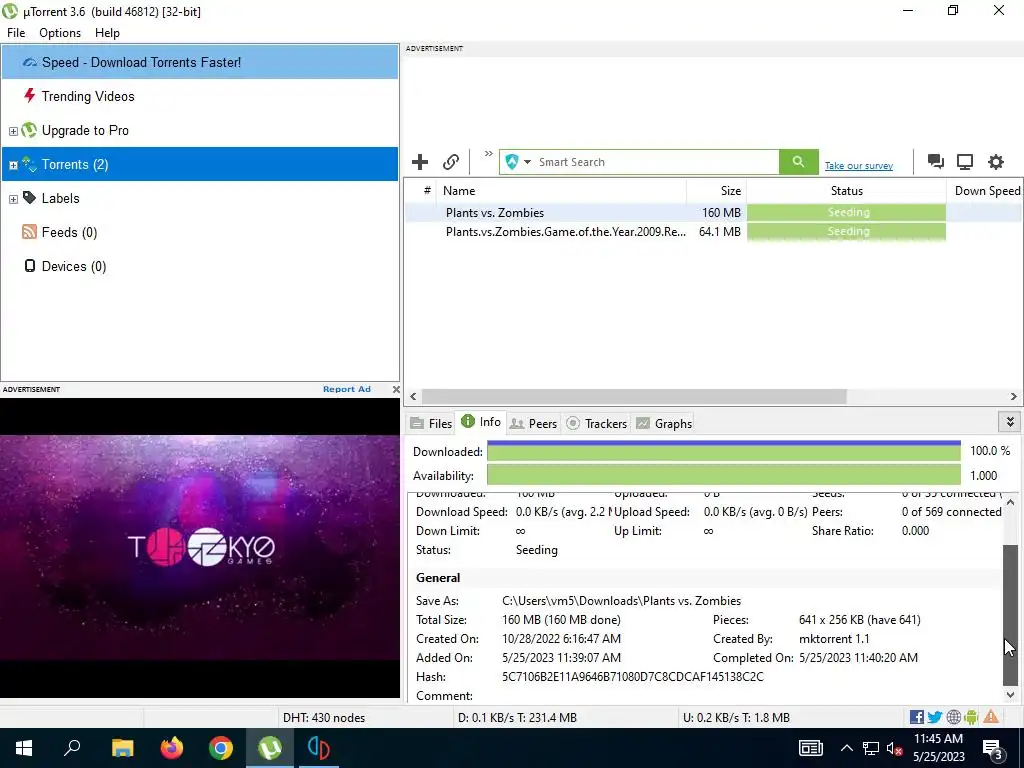This screenshot has width=1024, height=768.
Task: Select the Plants vs. Zombies torrent row
Action: click(713, 212)
